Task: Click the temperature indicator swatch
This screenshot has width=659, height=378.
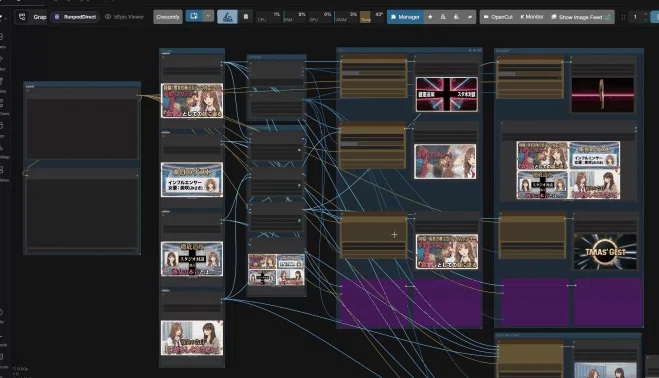Action: click(366, 17)
